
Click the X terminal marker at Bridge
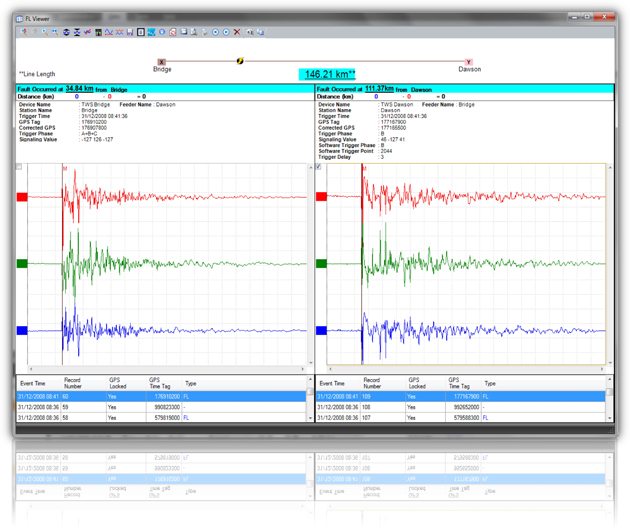point(162,62)
